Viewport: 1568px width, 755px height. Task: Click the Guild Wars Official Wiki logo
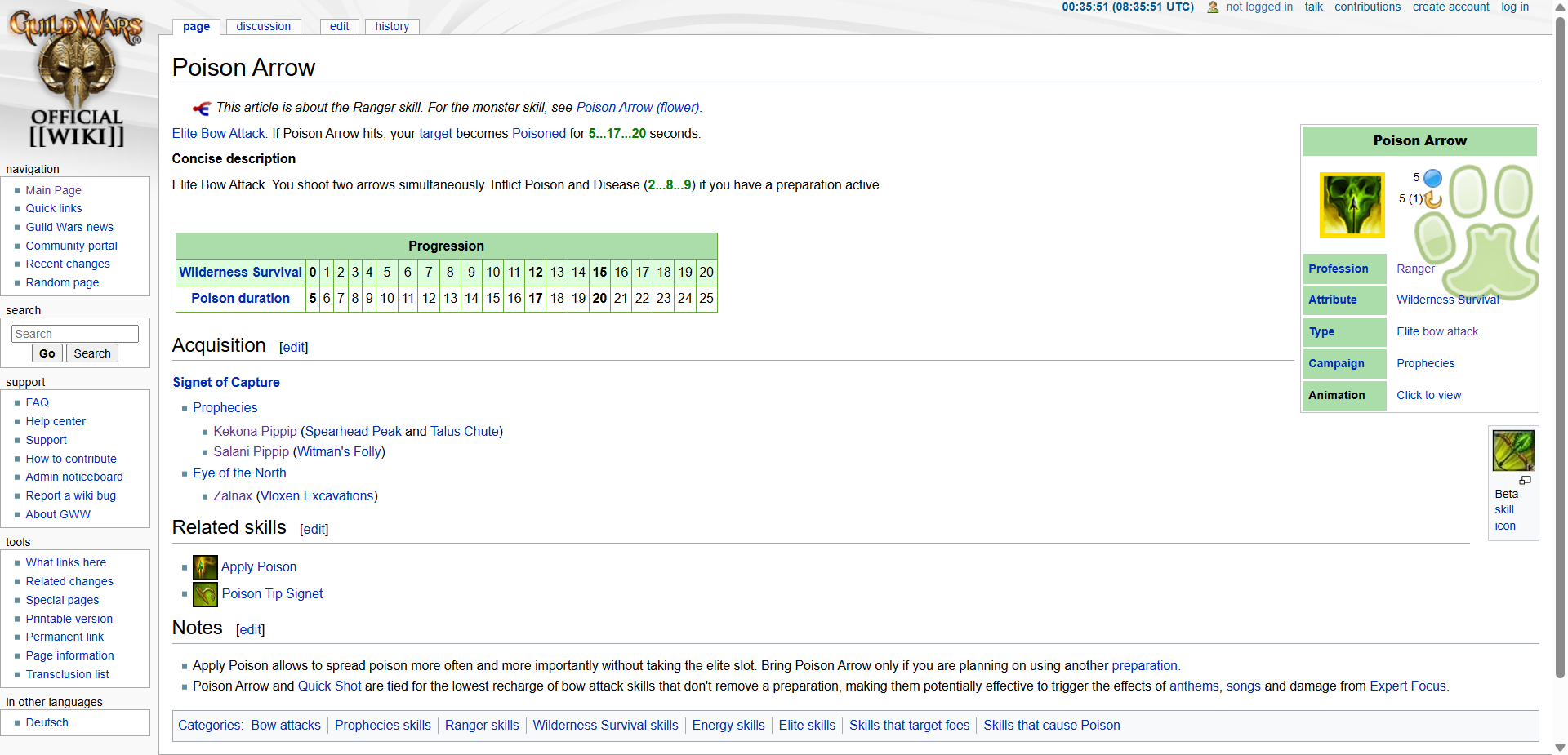coord(77,78)
